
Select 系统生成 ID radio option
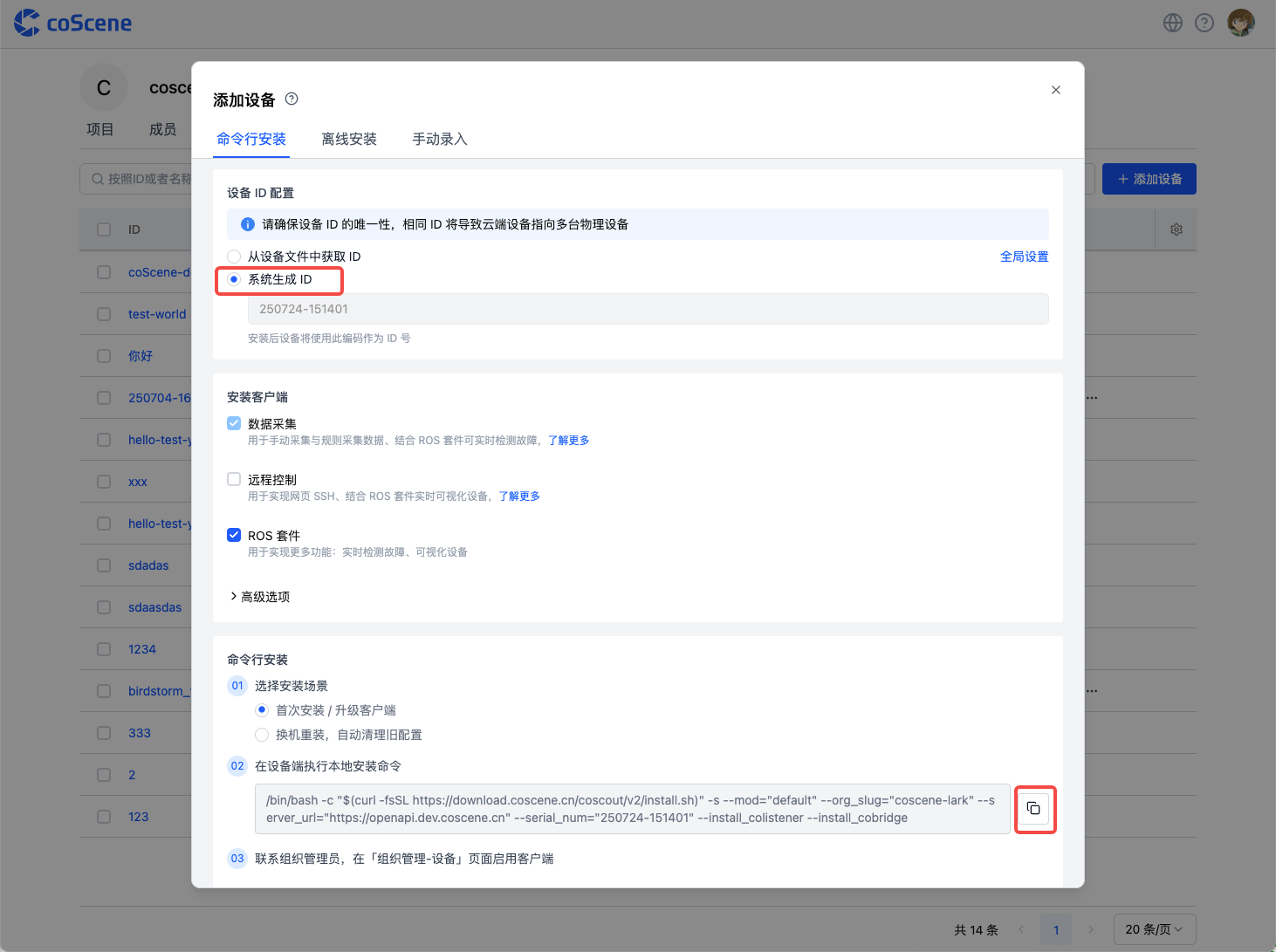coord(234,279)
